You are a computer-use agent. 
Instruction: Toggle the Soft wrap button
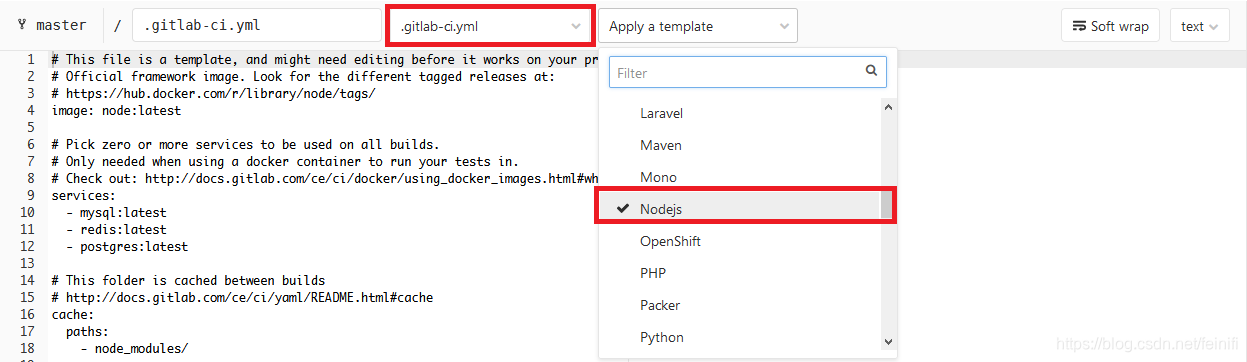tap(1110, 27)
